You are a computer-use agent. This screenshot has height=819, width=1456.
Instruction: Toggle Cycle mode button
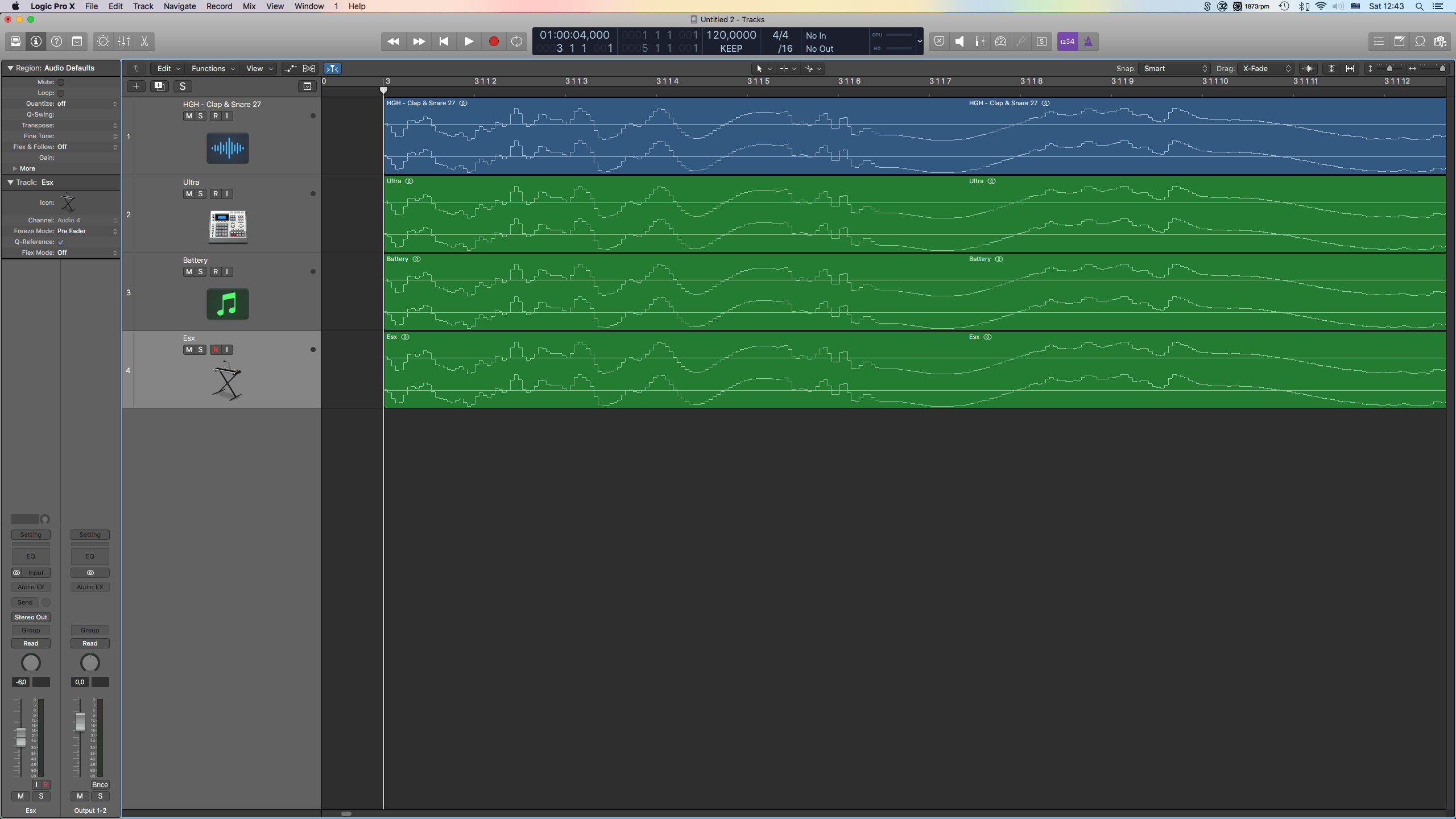coord(516,42)
